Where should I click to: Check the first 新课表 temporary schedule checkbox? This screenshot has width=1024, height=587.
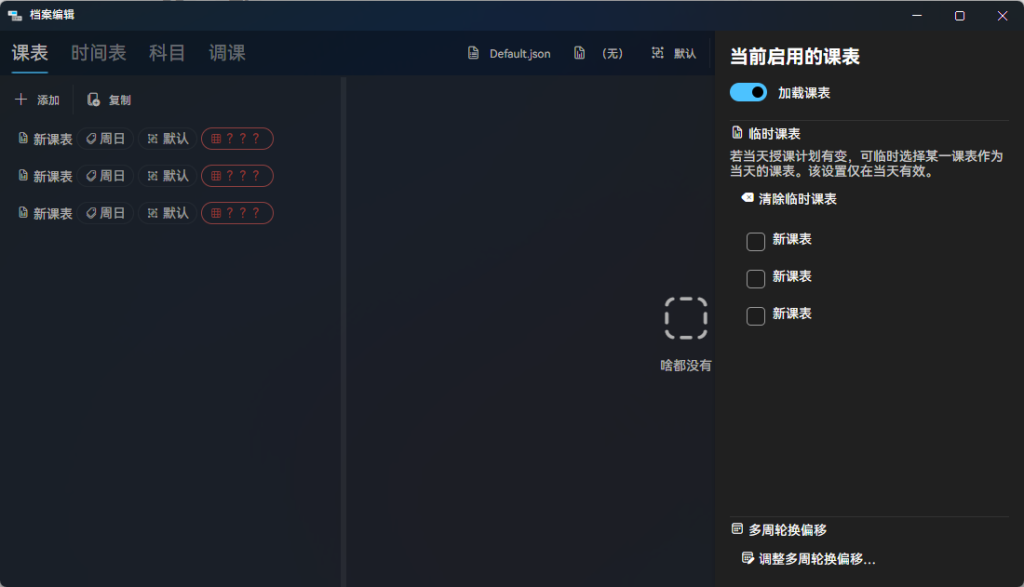tap(755, 240)
